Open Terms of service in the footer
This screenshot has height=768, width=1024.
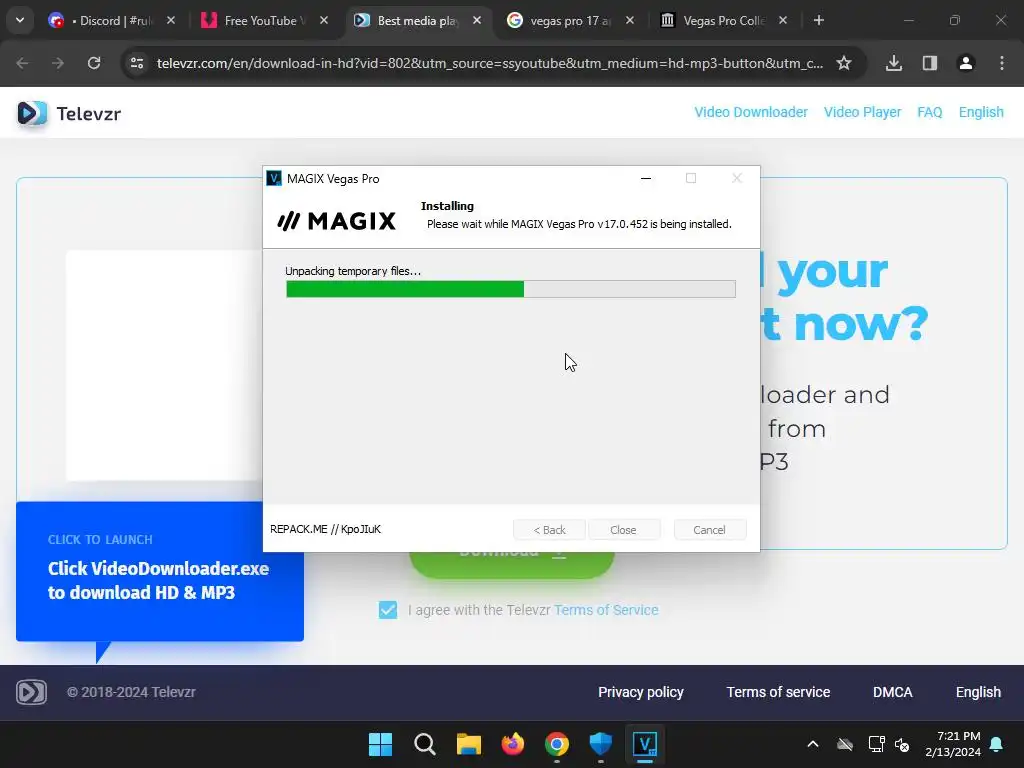(778, 692)
